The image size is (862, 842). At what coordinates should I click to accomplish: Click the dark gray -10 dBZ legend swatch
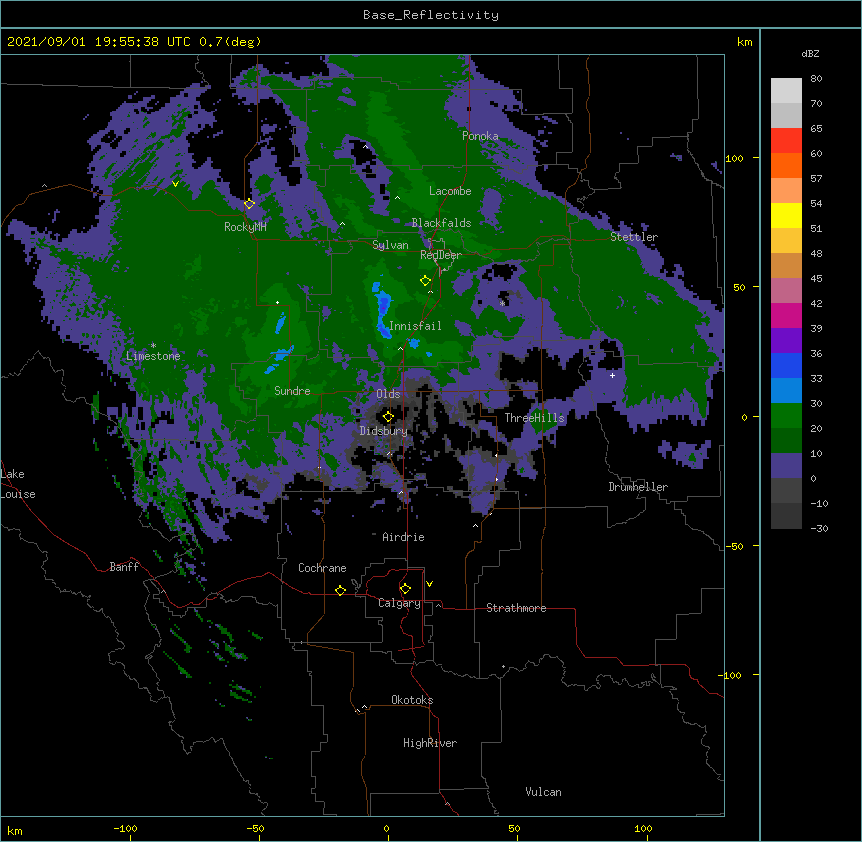pos(786,516)
